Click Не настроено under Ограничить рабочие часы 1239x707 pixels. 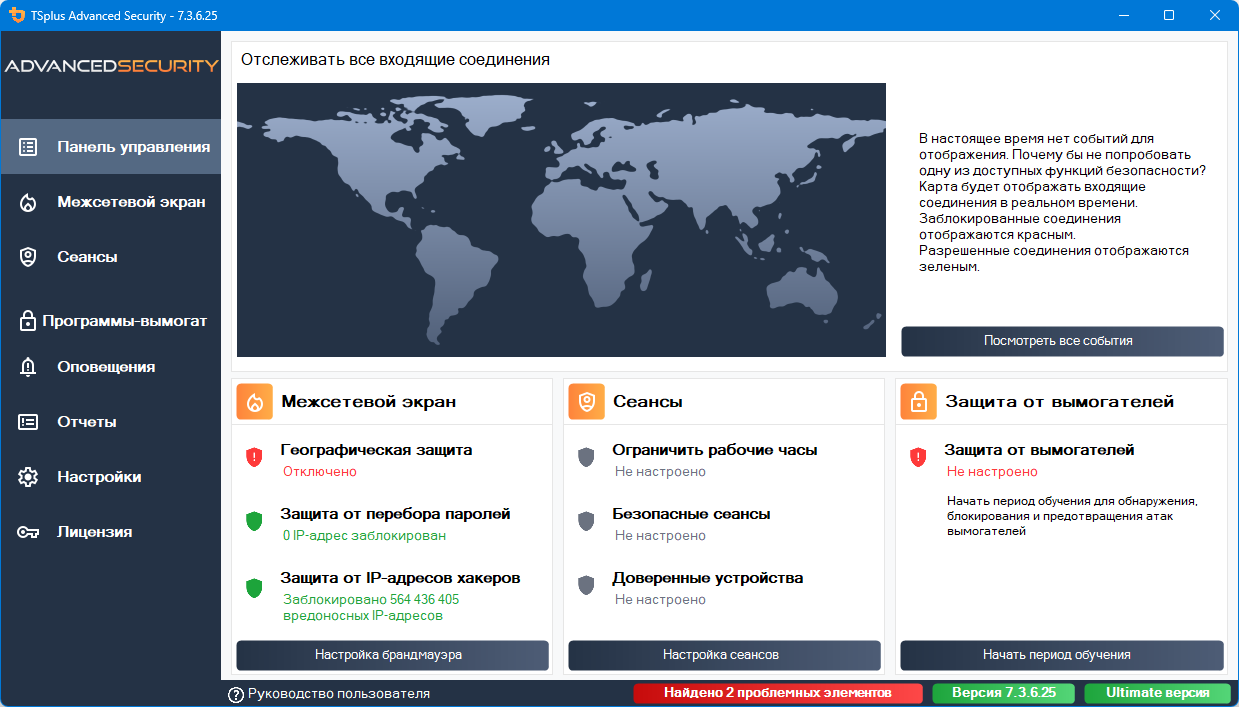point(660,472)
